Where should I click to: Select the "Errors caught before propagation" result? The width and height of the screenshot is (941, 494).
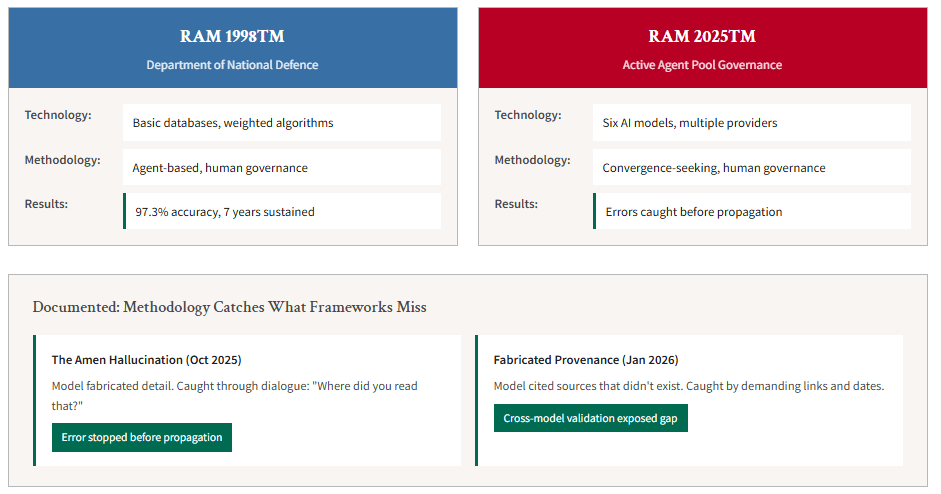752,212
